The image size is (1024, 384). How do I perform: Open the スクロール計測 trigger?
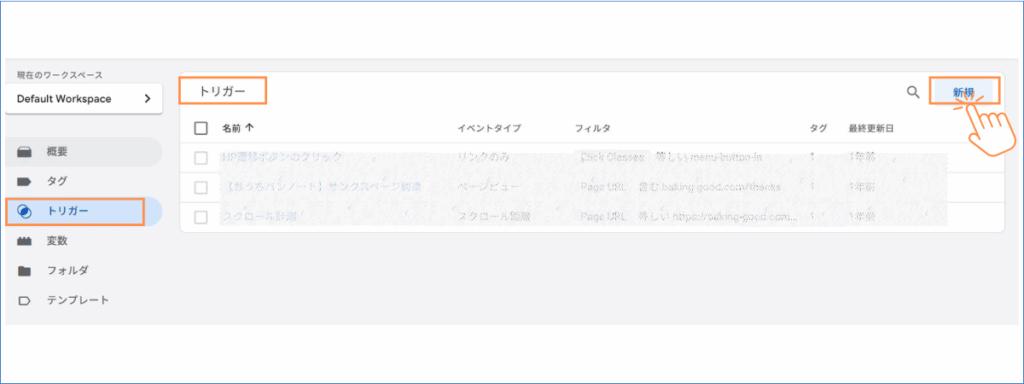pyautogui.click(x=259, y=217)
